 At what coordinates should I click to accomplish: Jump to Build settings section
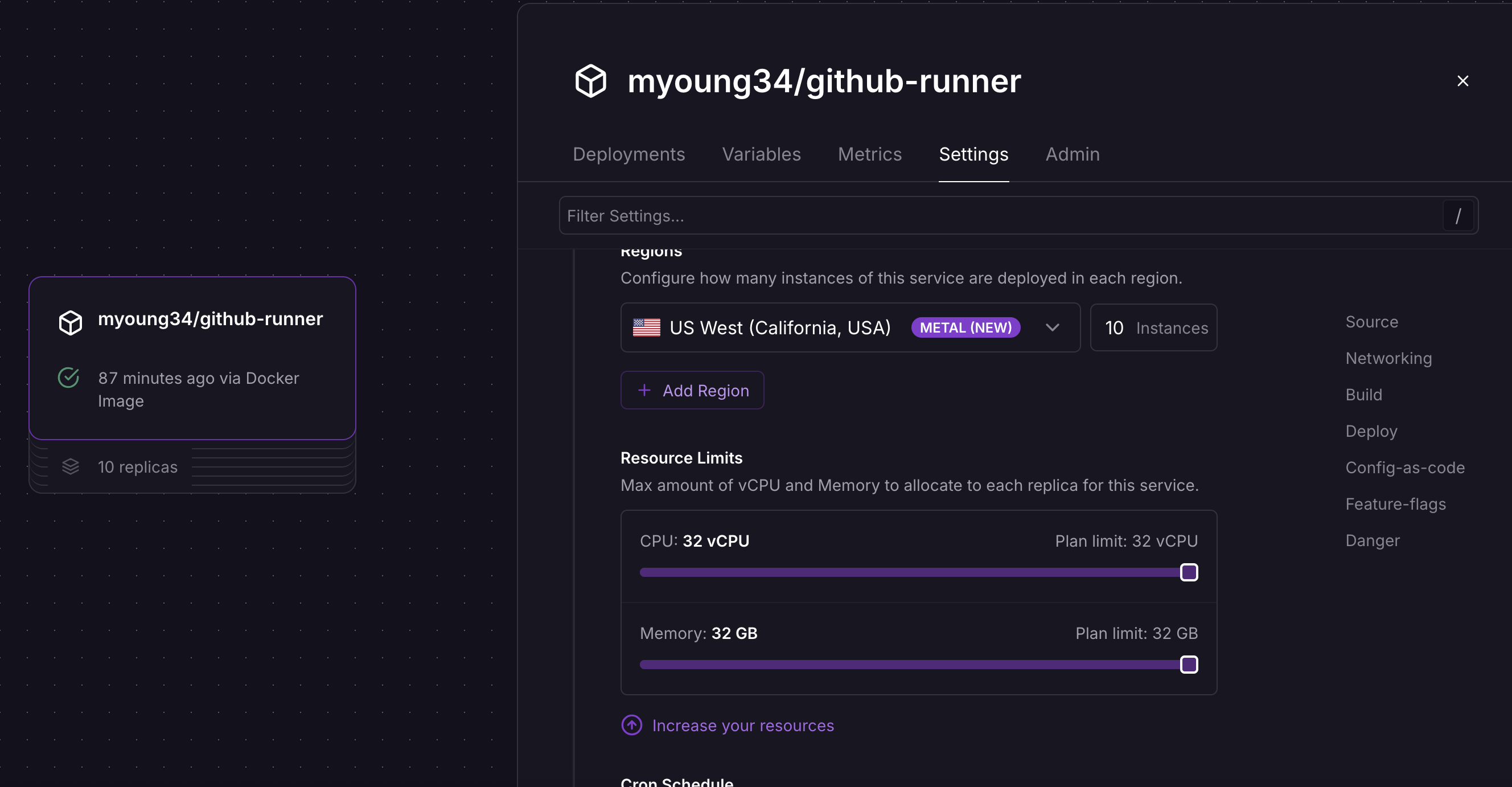click(x=1363, y=395)
